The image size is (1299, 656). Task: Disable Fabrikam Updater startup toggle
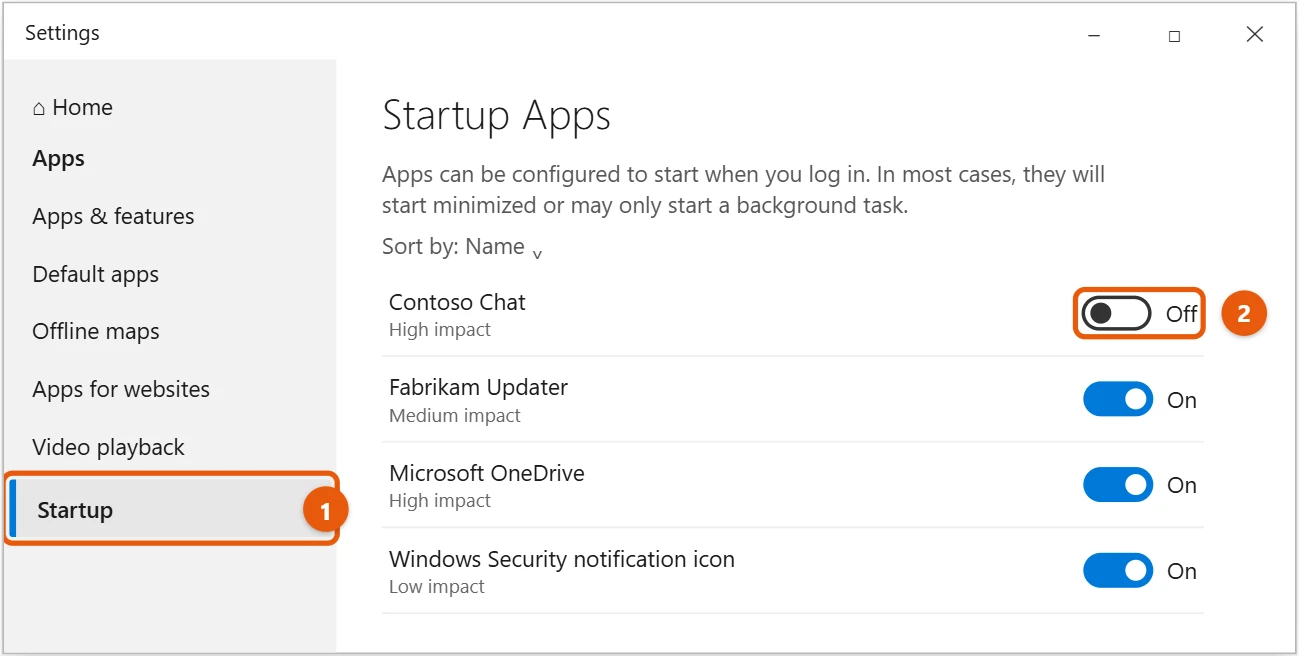[1118, 399]
